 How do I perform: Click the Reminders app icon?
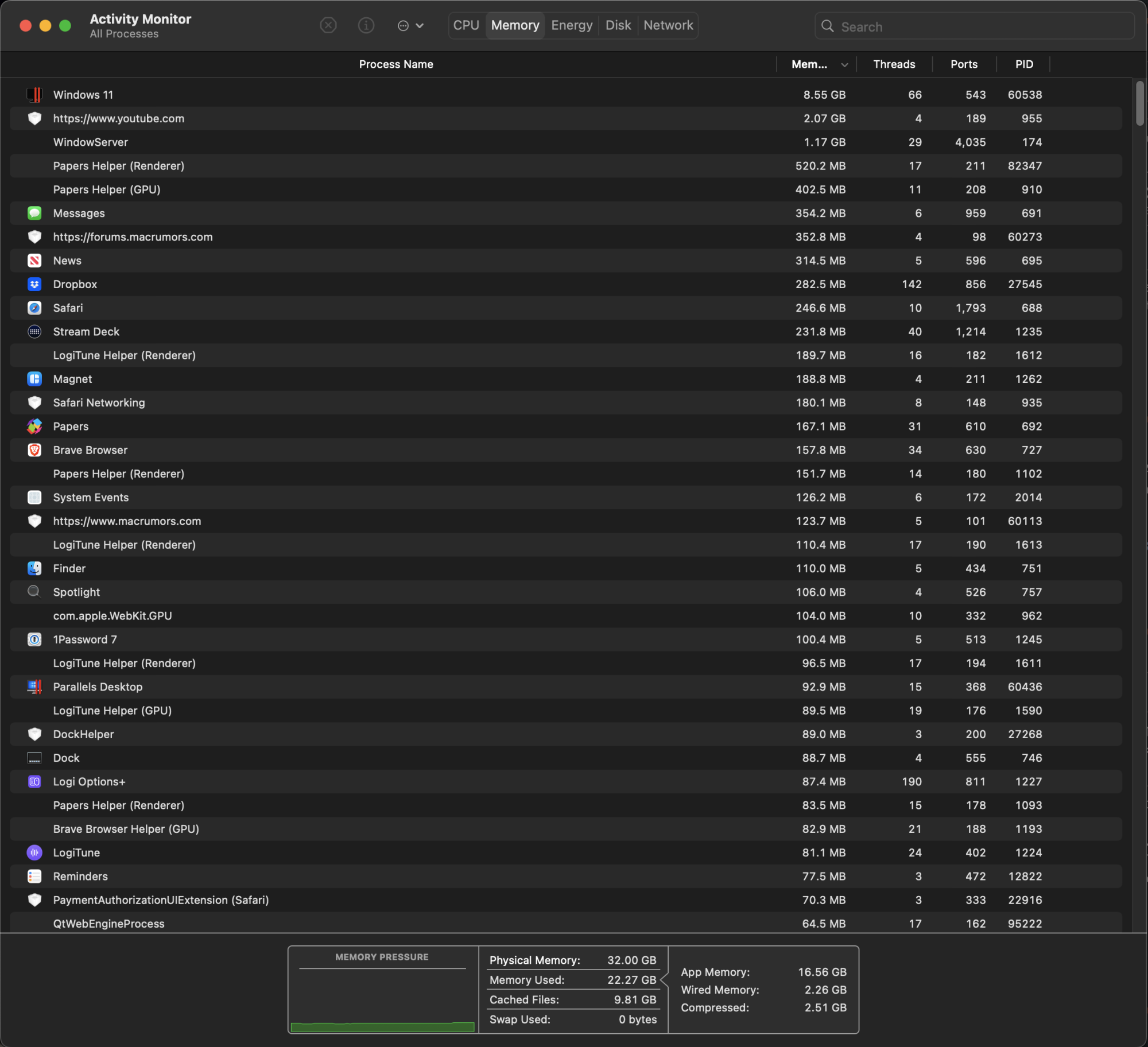pyautogui.click(x=34, y=876)
